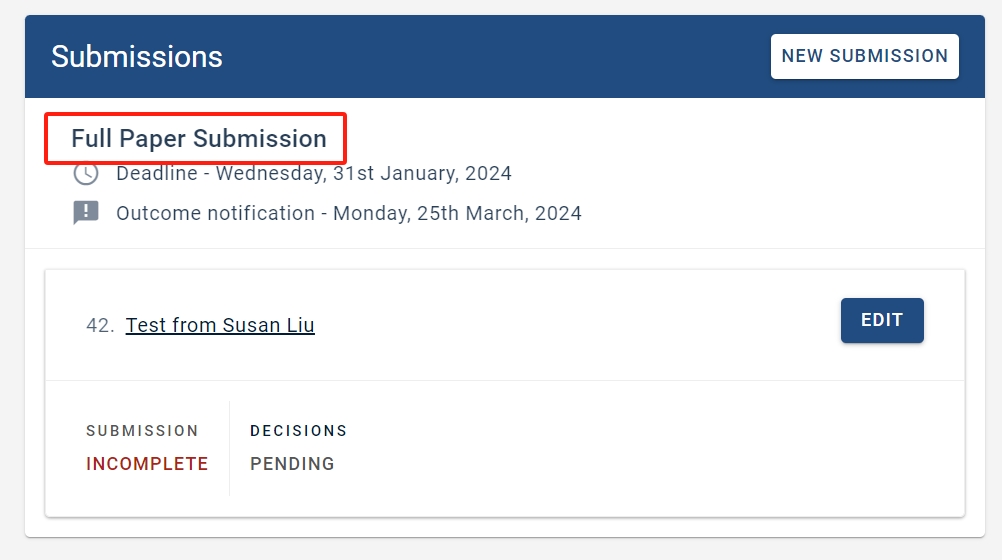The width and height of the screenshot is (1002, 560).
Task: Click the submission card's empty area
Action: 575,447
